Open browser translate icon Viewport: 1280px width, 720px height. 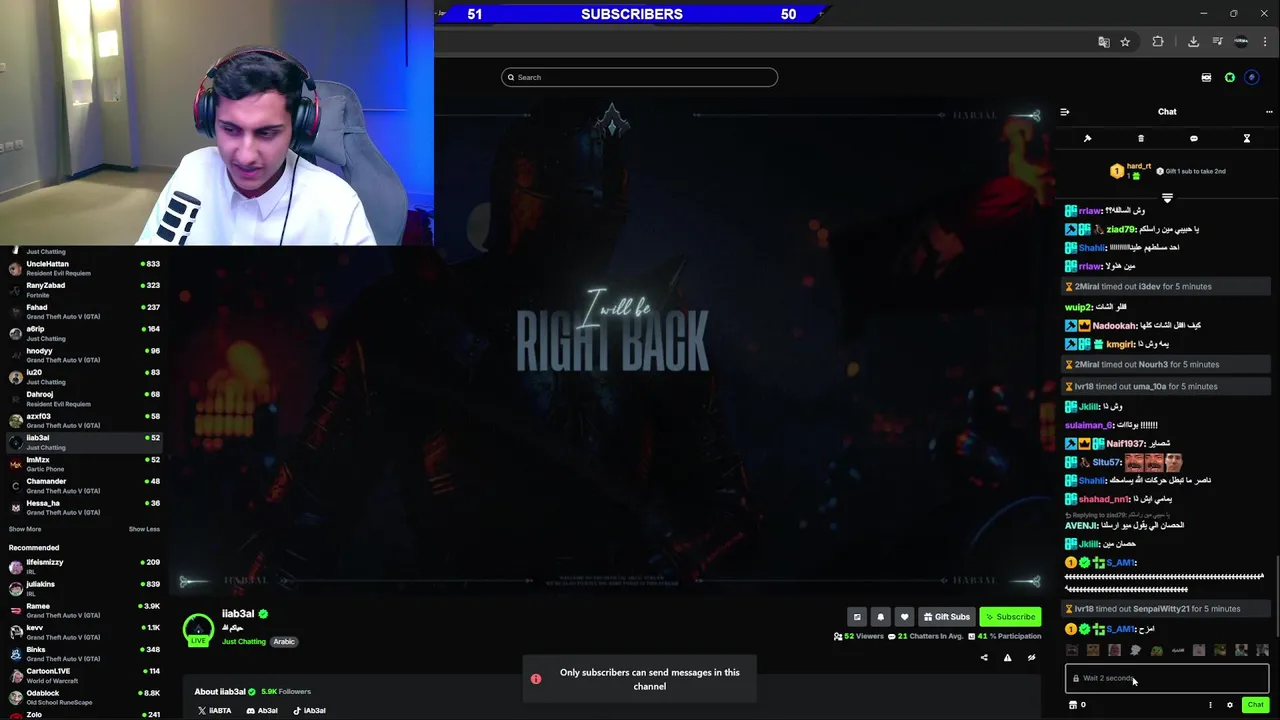pyautogui.click(x=1104, y=42)
